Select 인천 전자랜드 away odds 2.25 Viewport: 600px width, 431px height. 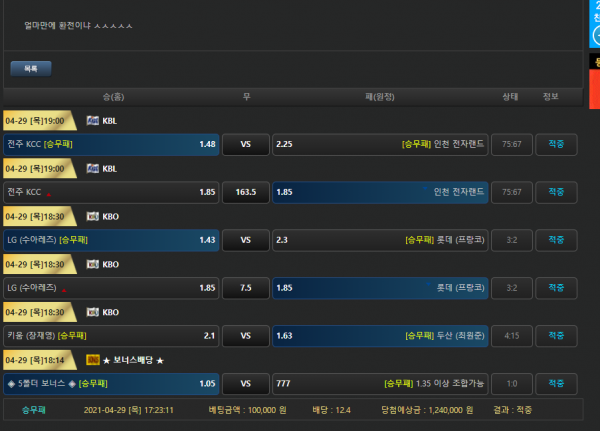pos(380,144)
